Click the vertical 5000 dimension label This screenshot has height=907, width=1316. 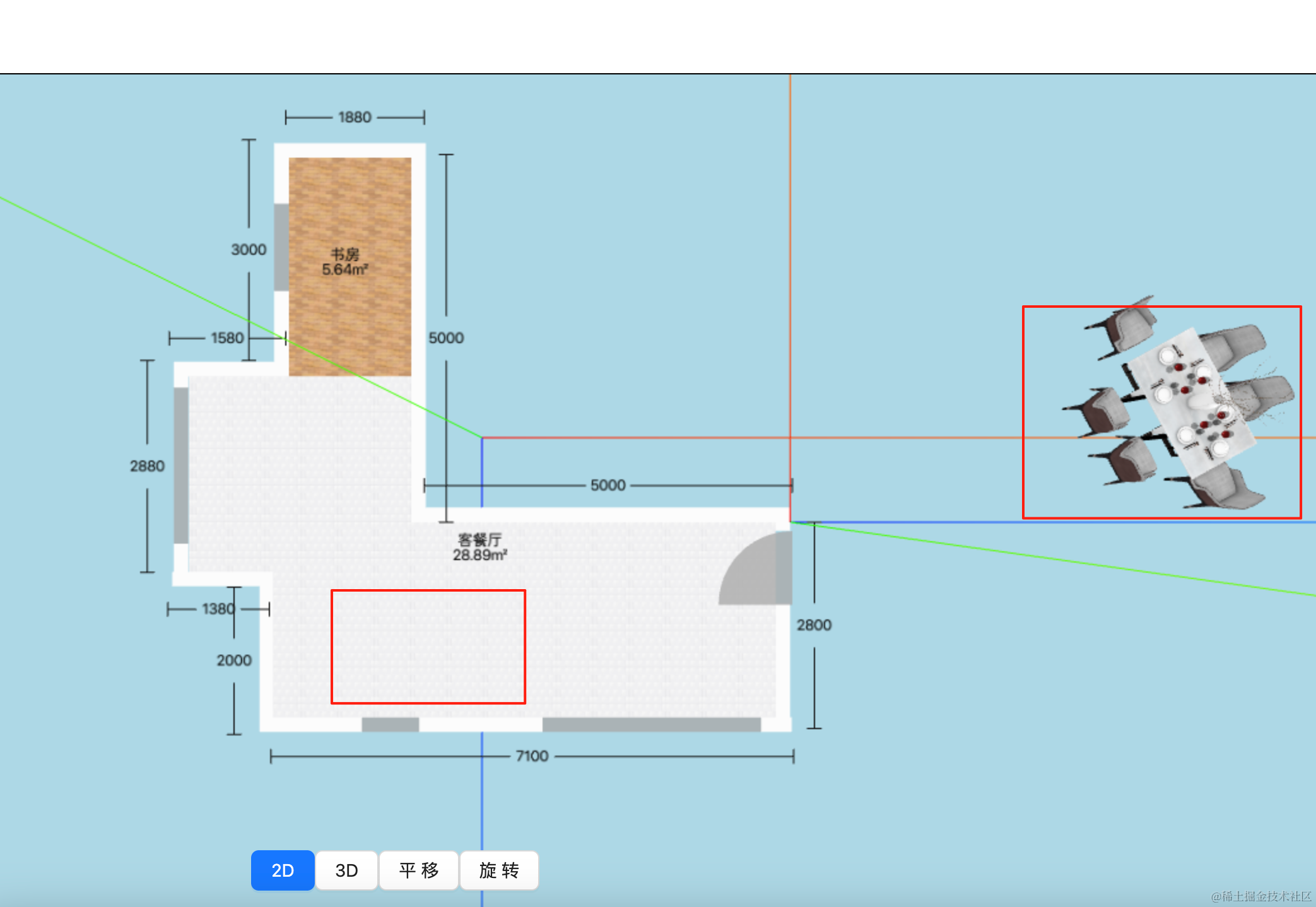[x=446, y=337]
